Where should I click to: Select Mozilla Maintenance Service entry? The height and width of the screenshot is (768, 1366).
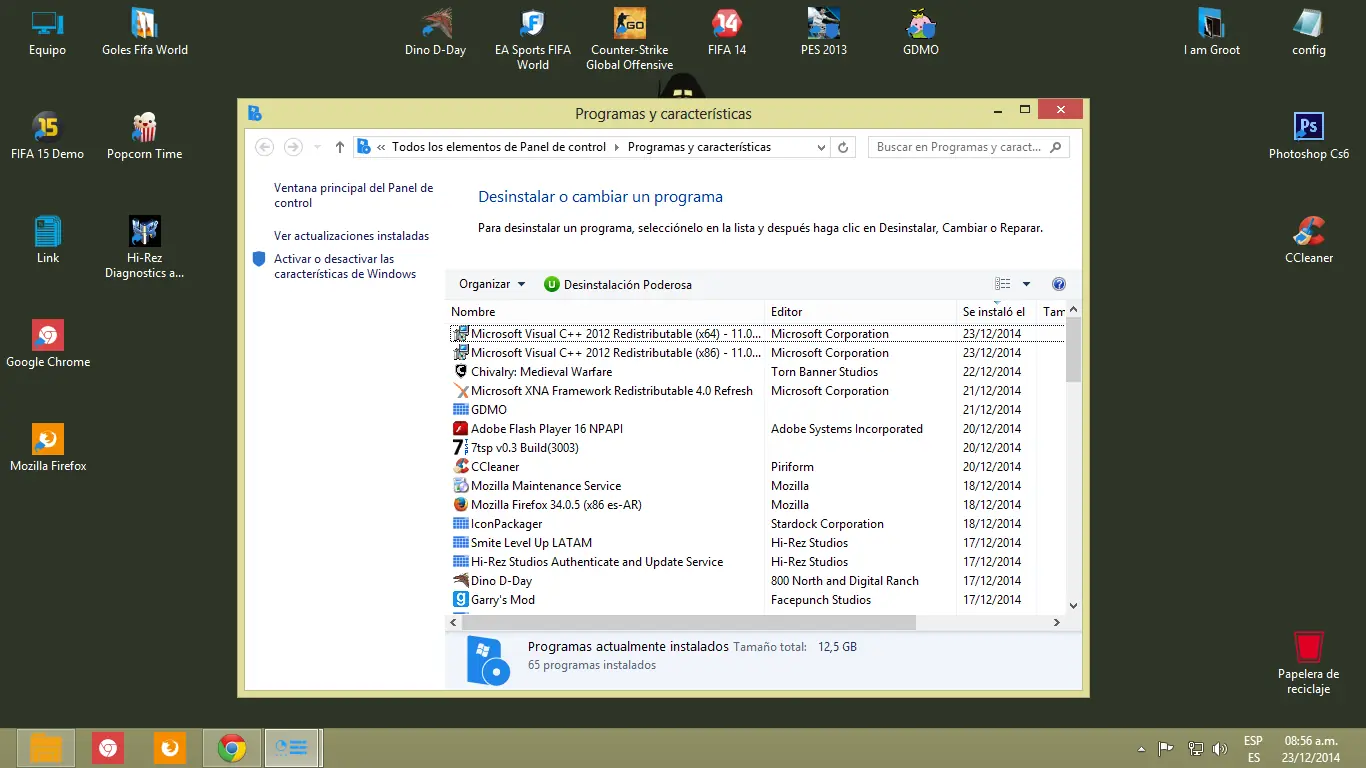756,485
